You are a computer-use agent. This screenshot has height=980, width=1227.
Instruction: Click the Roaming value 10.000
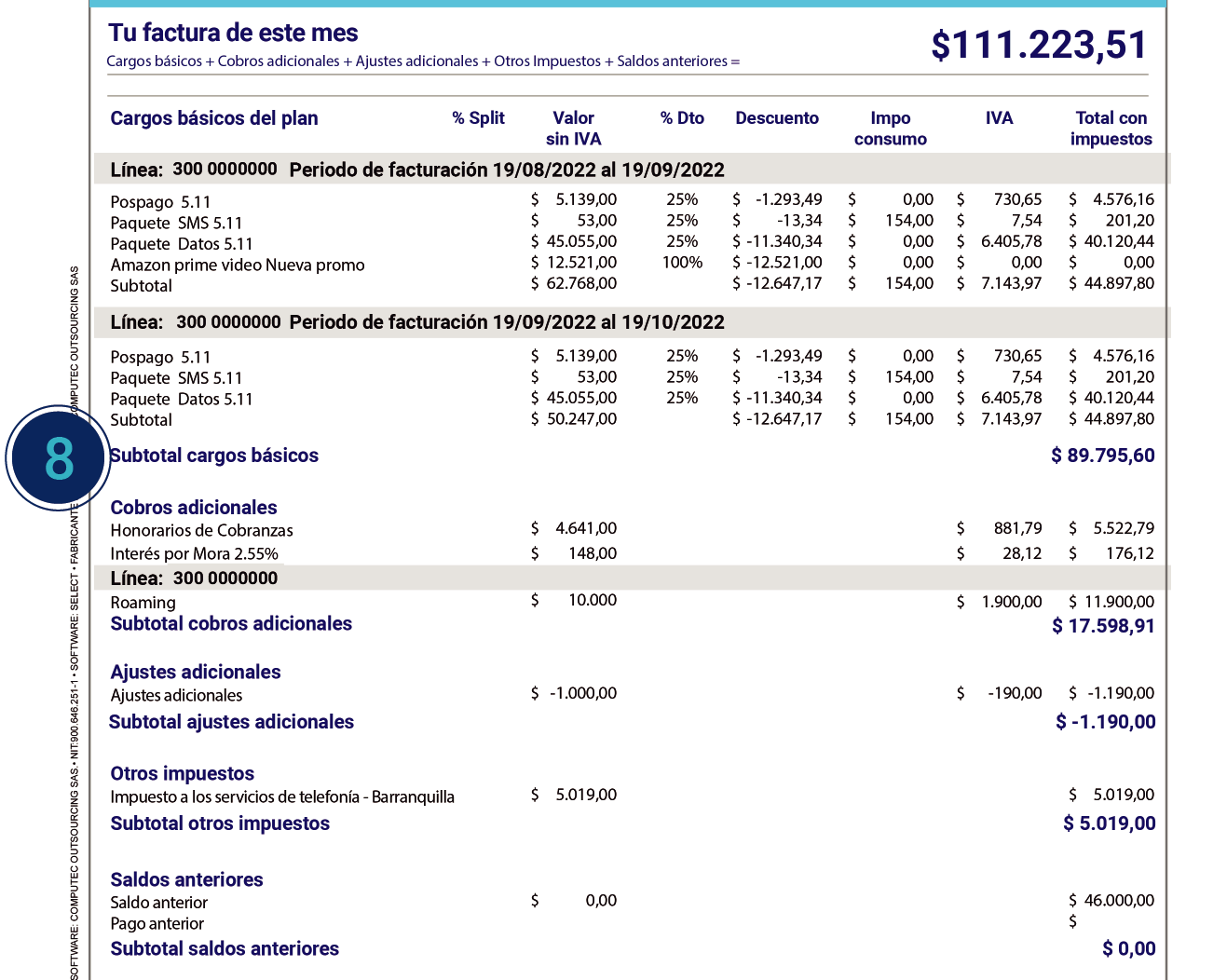tap(593, 600)
